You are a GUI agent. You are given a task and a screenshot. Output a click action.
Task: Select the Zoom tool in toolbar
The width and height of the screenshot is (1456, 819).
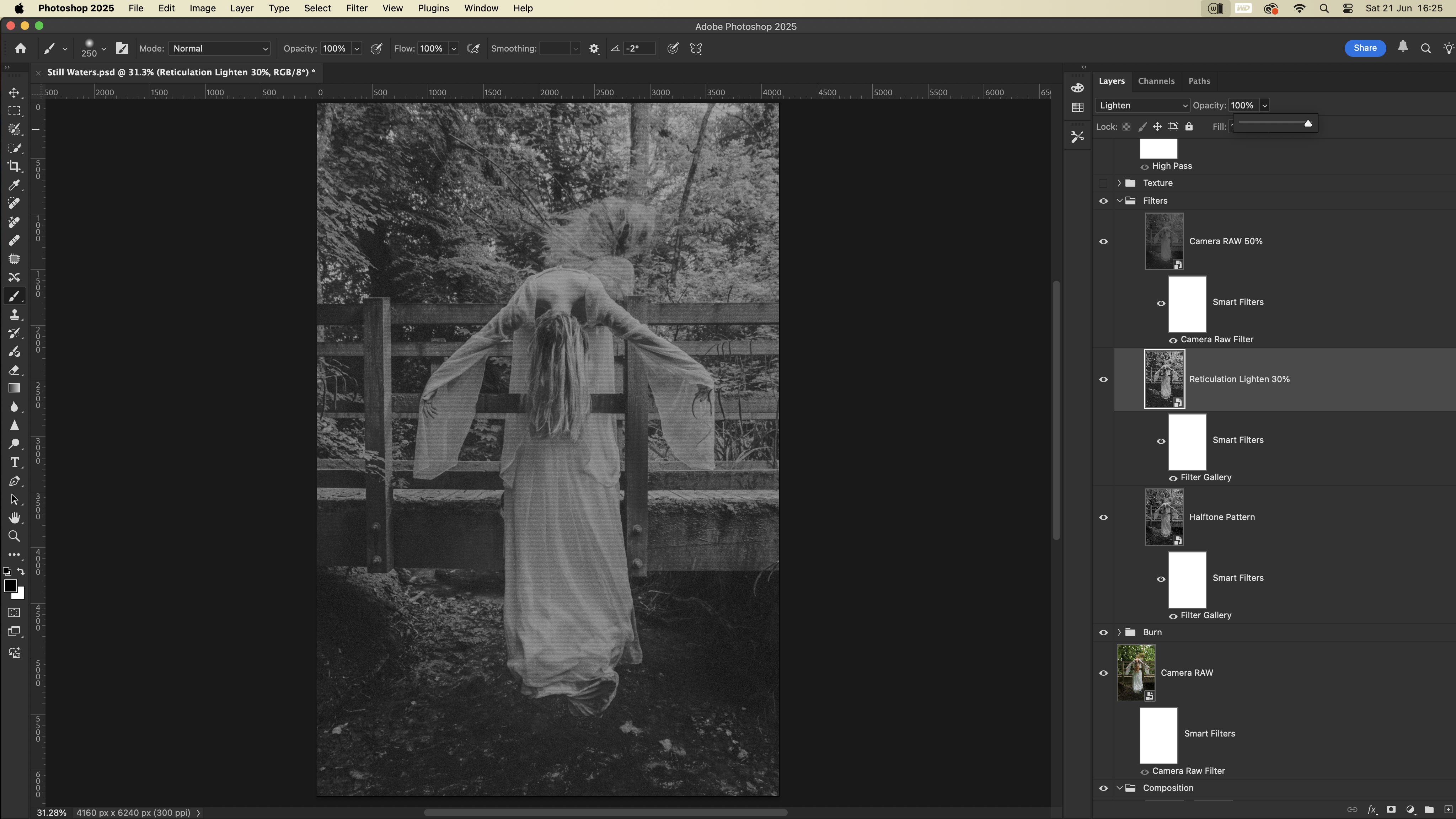click(14, 536)
